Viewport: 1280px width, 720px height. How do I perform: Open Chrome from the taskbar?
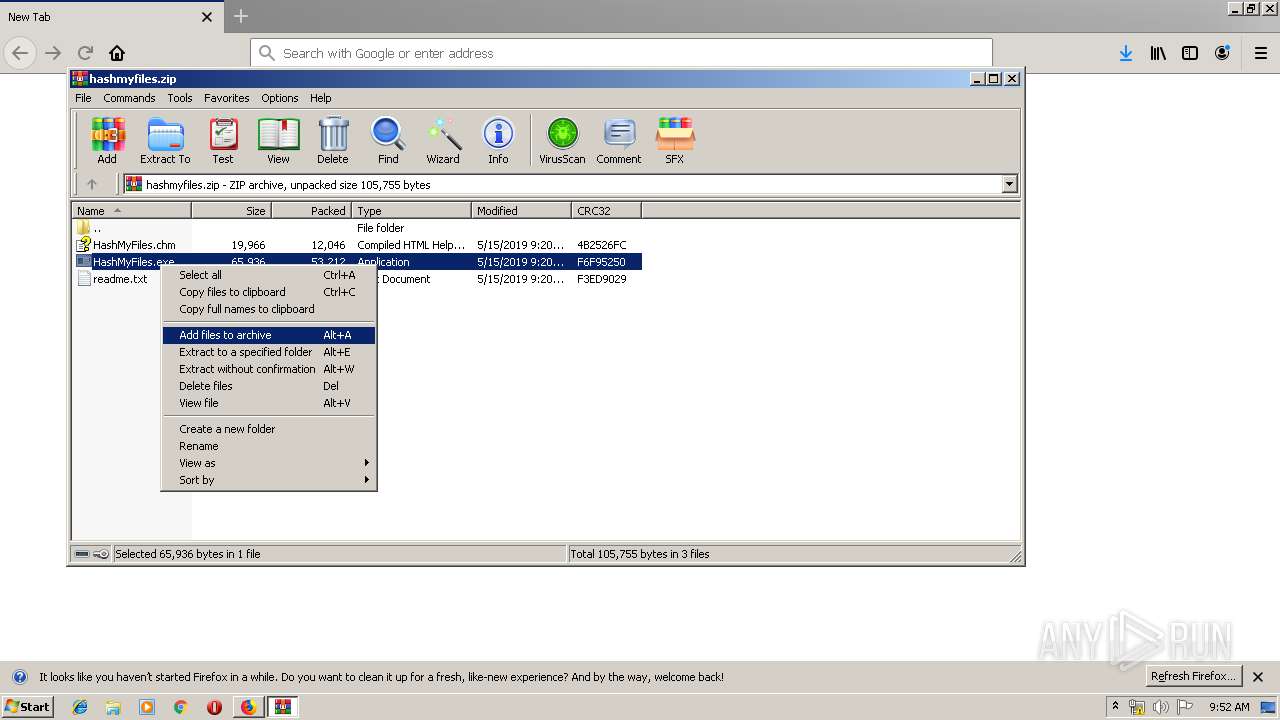[181, 707]
